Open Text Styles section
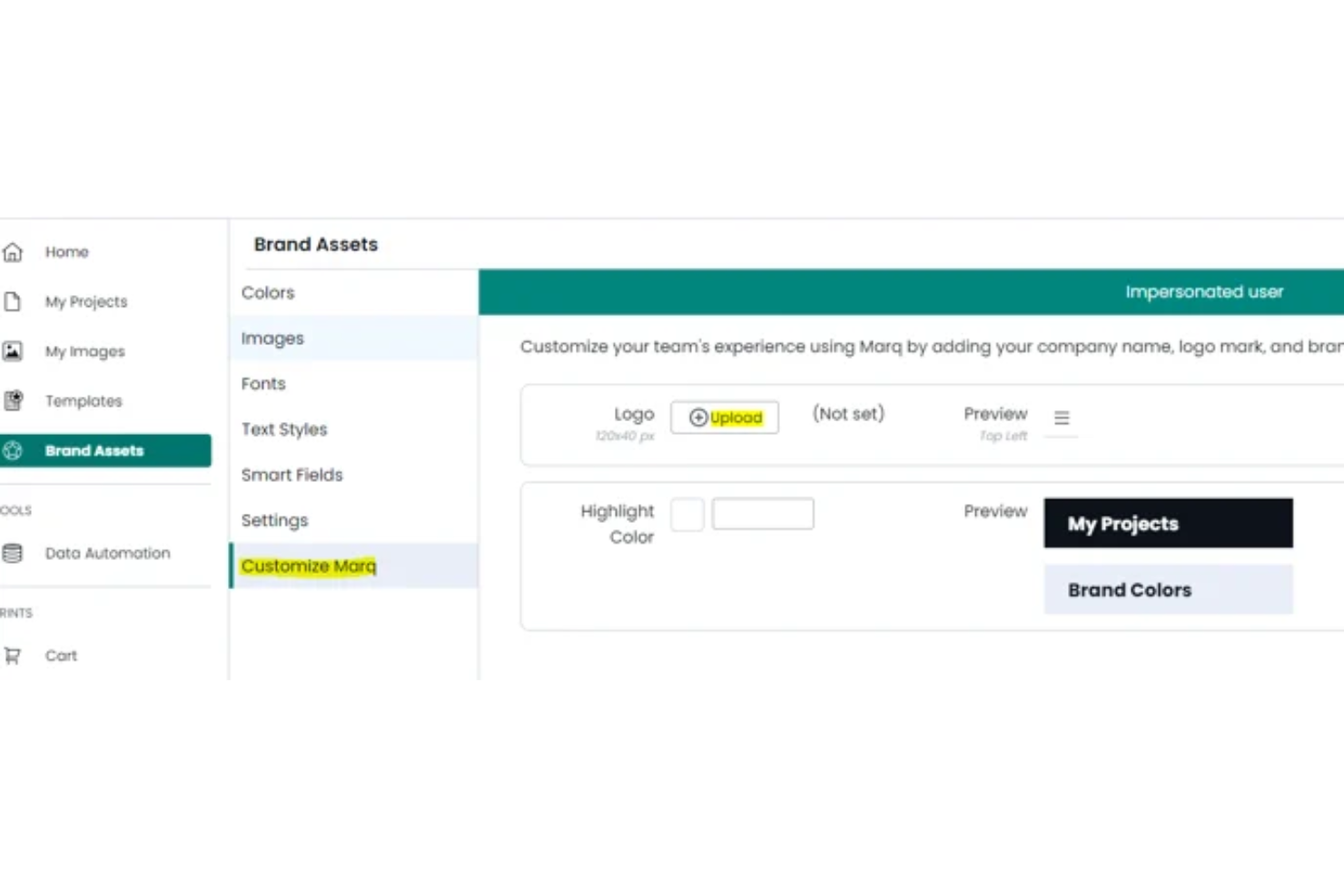 coord(354,428)
